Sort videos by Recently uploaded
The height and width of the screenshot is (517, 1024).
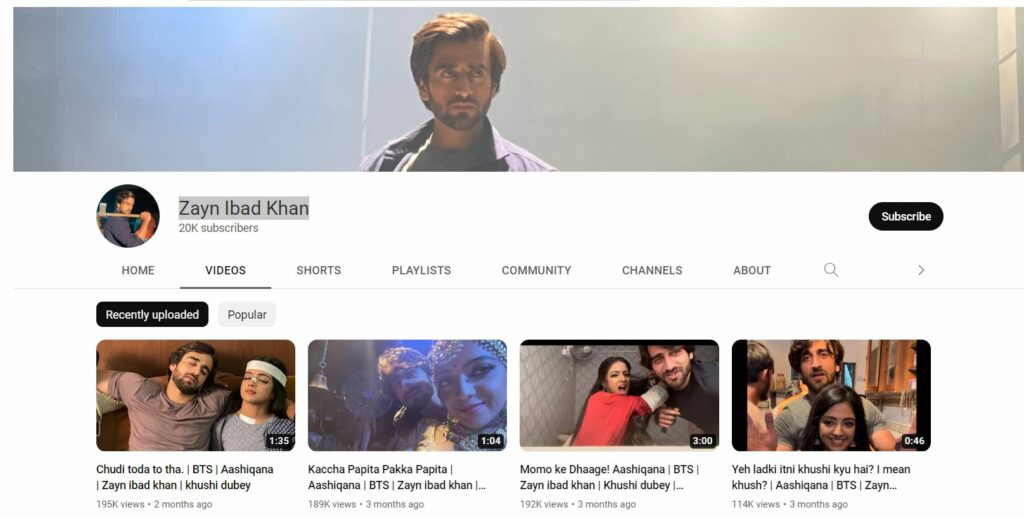[x=152, y=314]
